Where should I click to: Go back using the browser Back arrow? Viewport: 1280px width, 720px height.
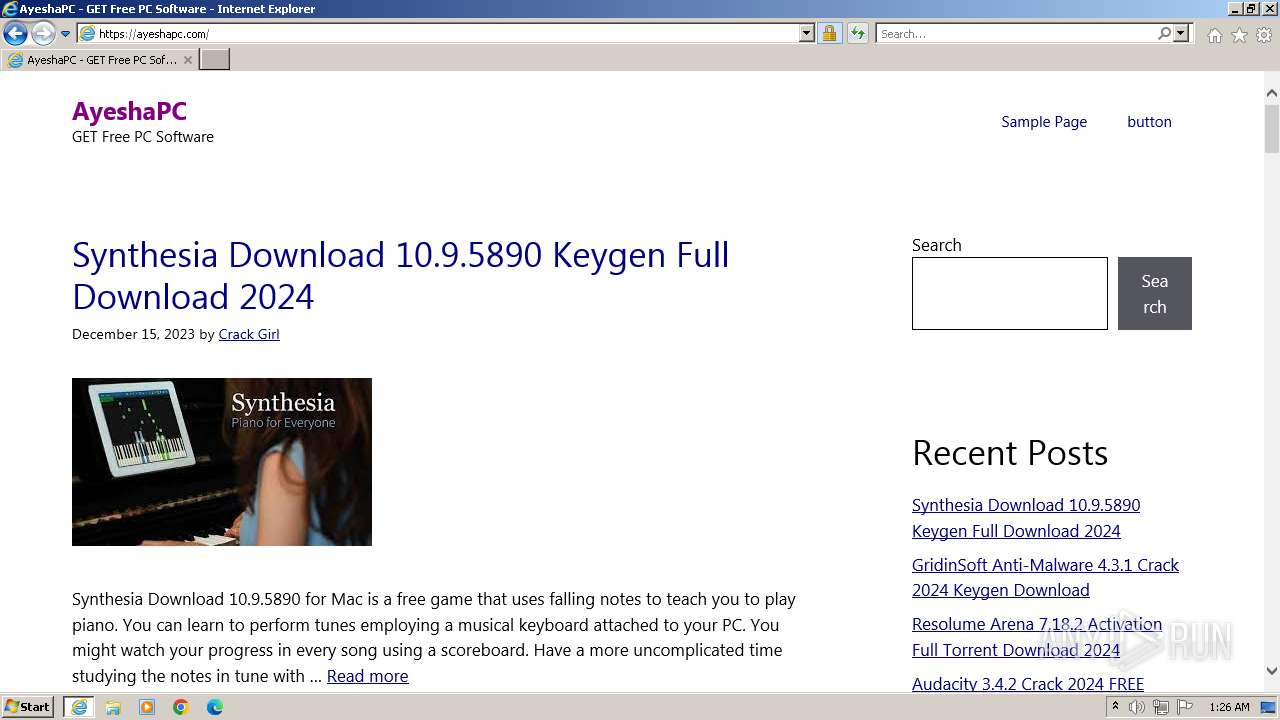coord(15,34)
